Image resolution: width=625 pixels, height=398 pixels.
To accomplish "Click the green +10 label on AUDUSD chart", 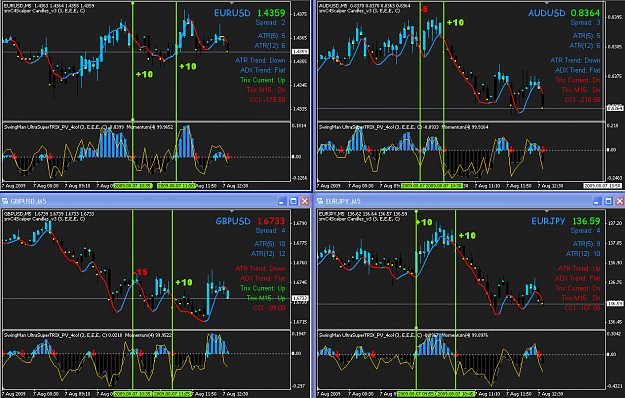I will (x=455, y=23).
